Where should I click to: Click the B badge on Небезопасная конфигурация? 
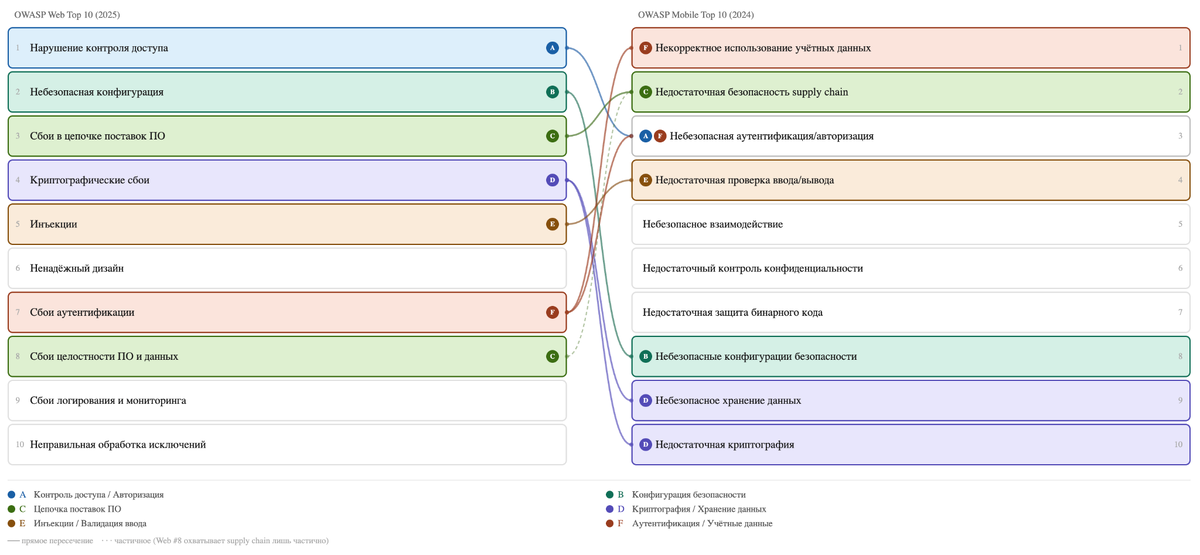pyautogui.click(x=552, y=92)
